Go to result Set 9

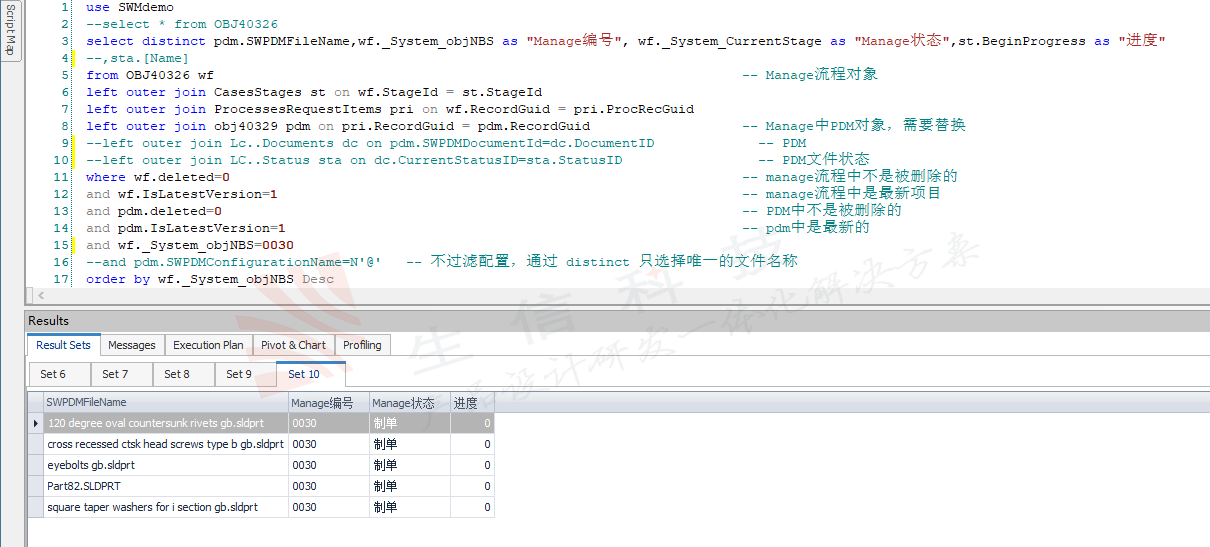point(239,374)
